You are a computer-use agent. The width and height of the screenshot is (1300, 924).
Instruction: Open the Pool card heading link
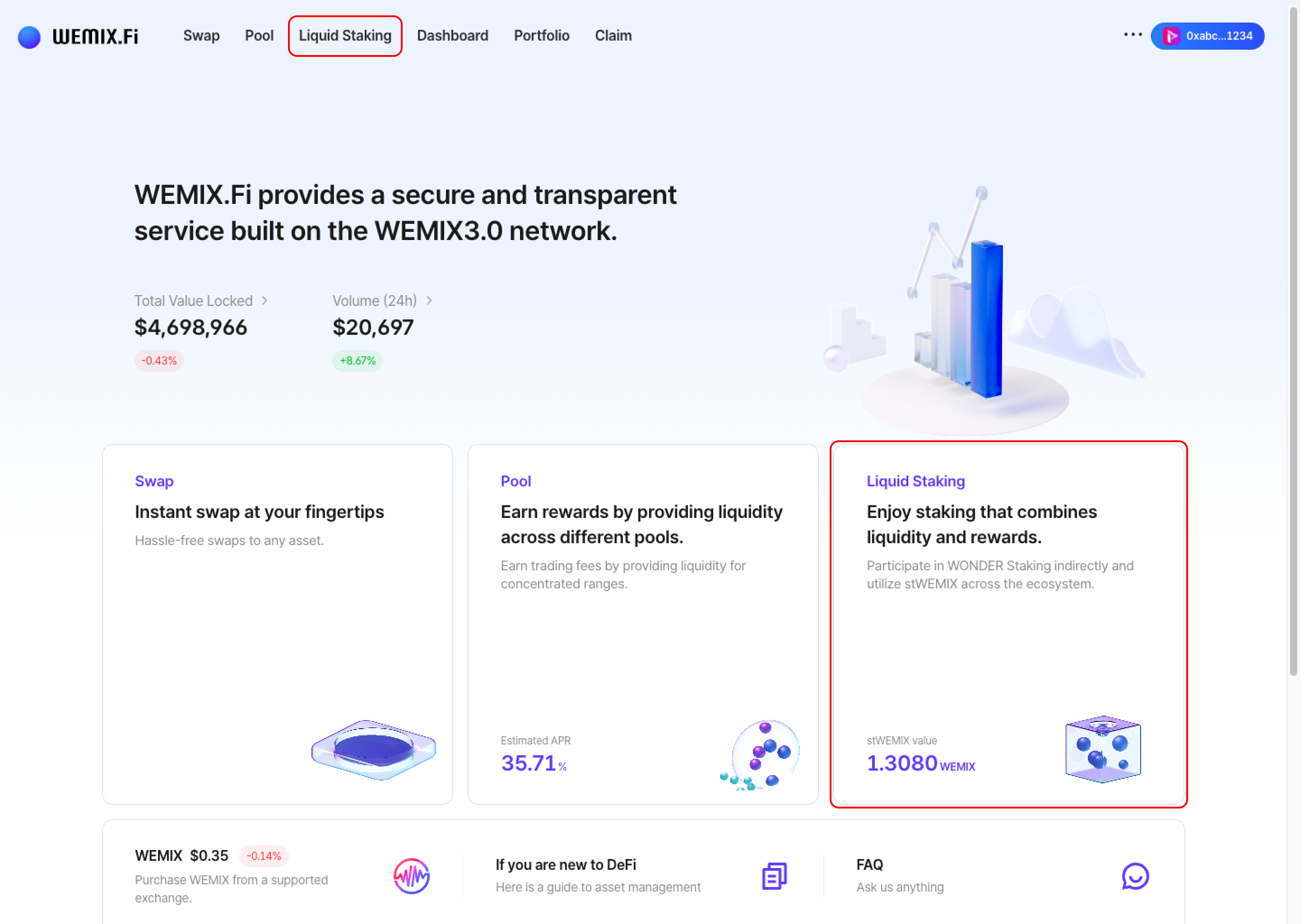[515, 481]
